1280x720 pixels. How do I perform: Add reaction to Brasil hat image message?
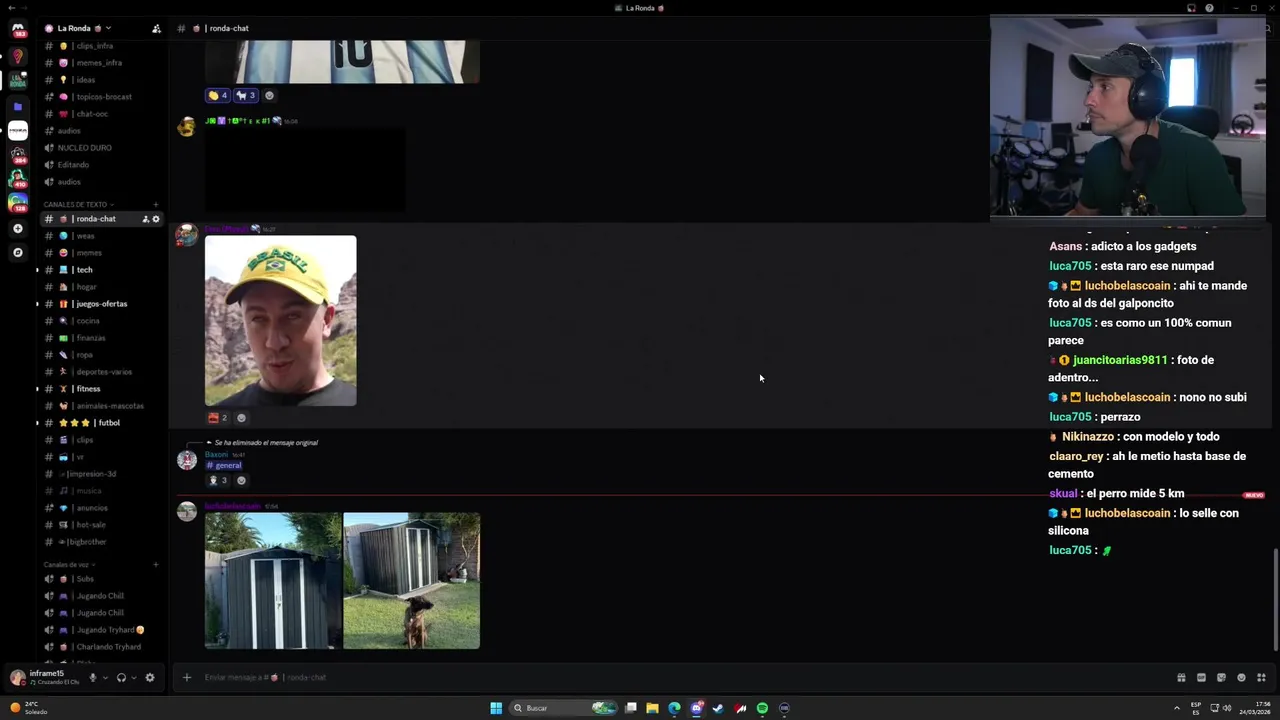241,418
